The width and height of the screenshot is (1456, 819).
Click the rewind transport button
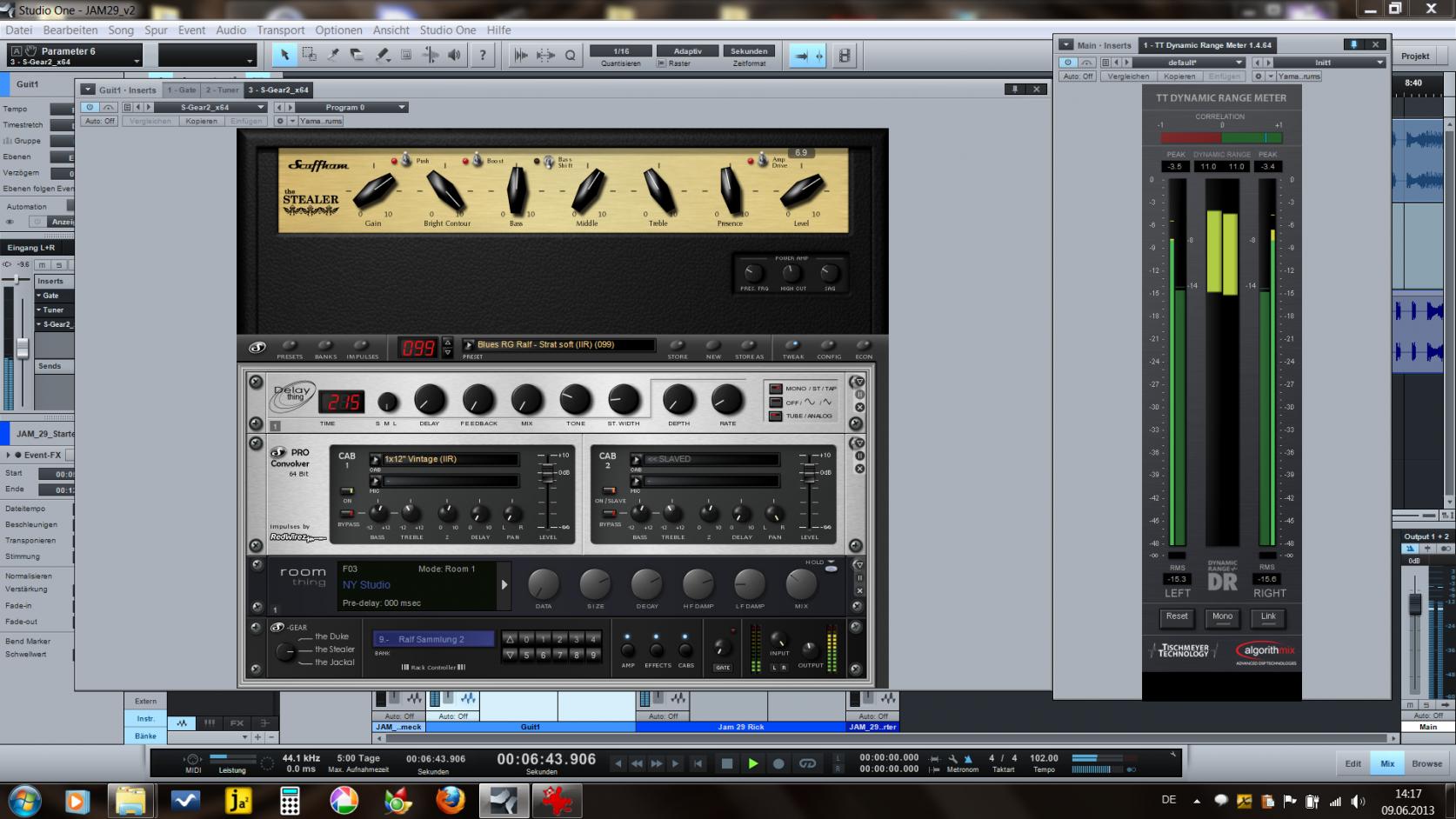(637, 763)
